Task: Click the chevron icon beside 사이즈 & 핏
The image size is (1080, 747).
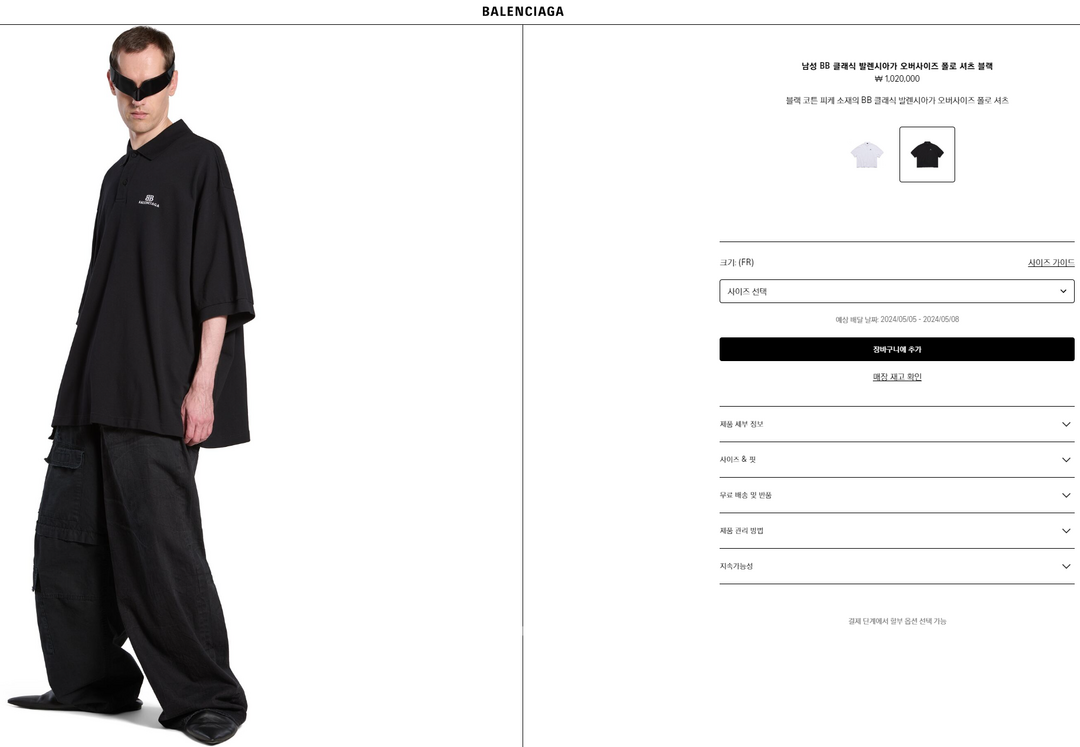Action: click(x=1066, y=460)
